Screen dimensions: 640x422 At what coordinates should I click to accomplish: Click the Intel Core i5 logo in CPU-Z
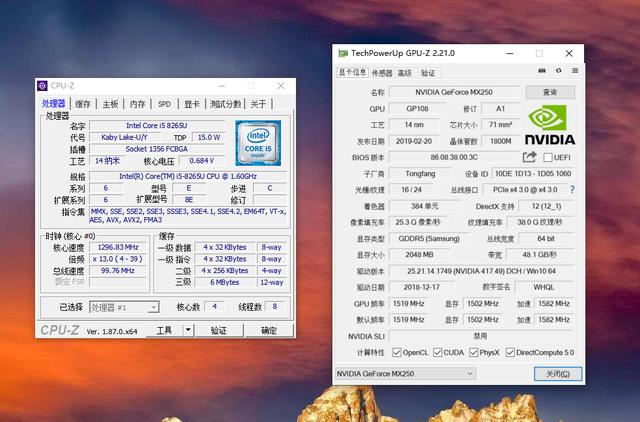pyautogui.click(x=258, y=143)
